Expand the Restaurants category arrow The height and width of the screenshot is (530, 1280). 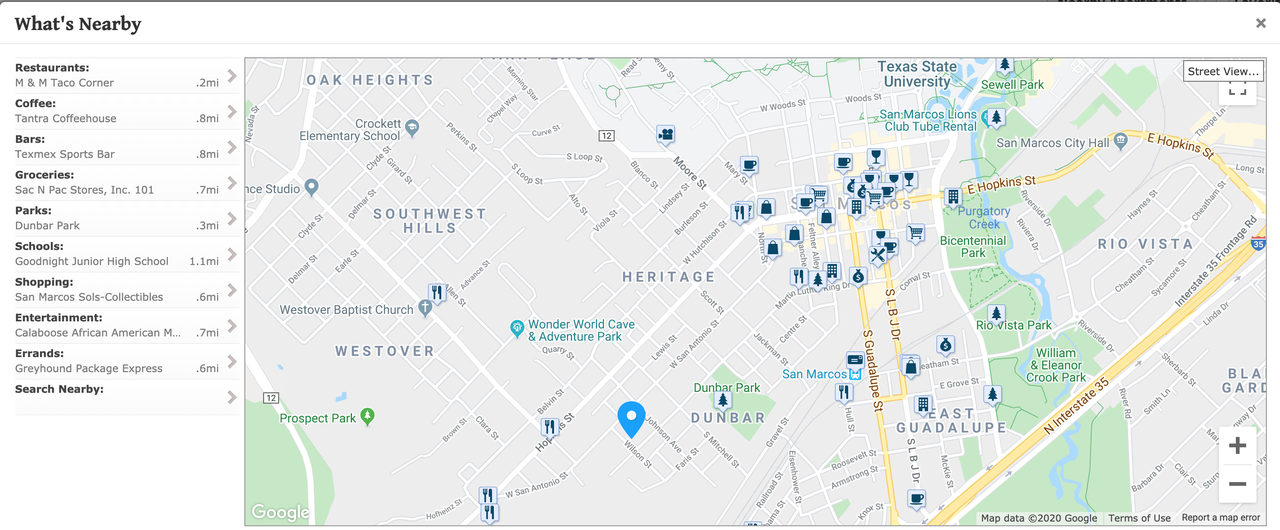(232, 76)
